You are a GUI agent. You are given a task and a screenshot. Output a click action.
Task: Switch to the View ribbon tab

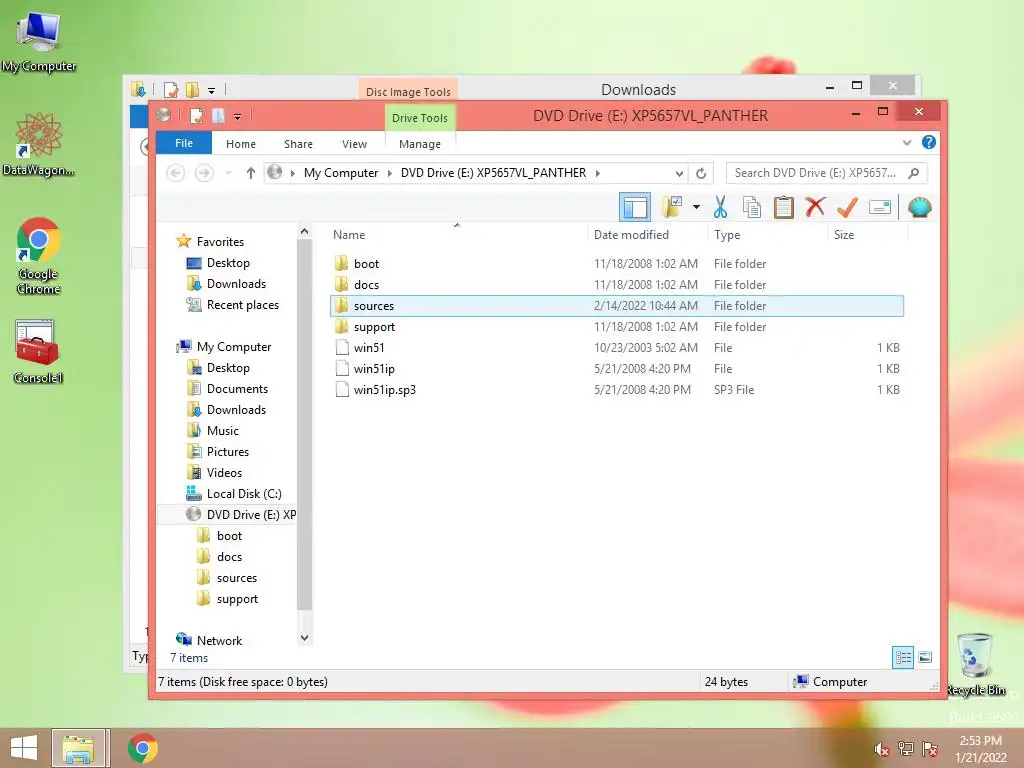point(355,144)
